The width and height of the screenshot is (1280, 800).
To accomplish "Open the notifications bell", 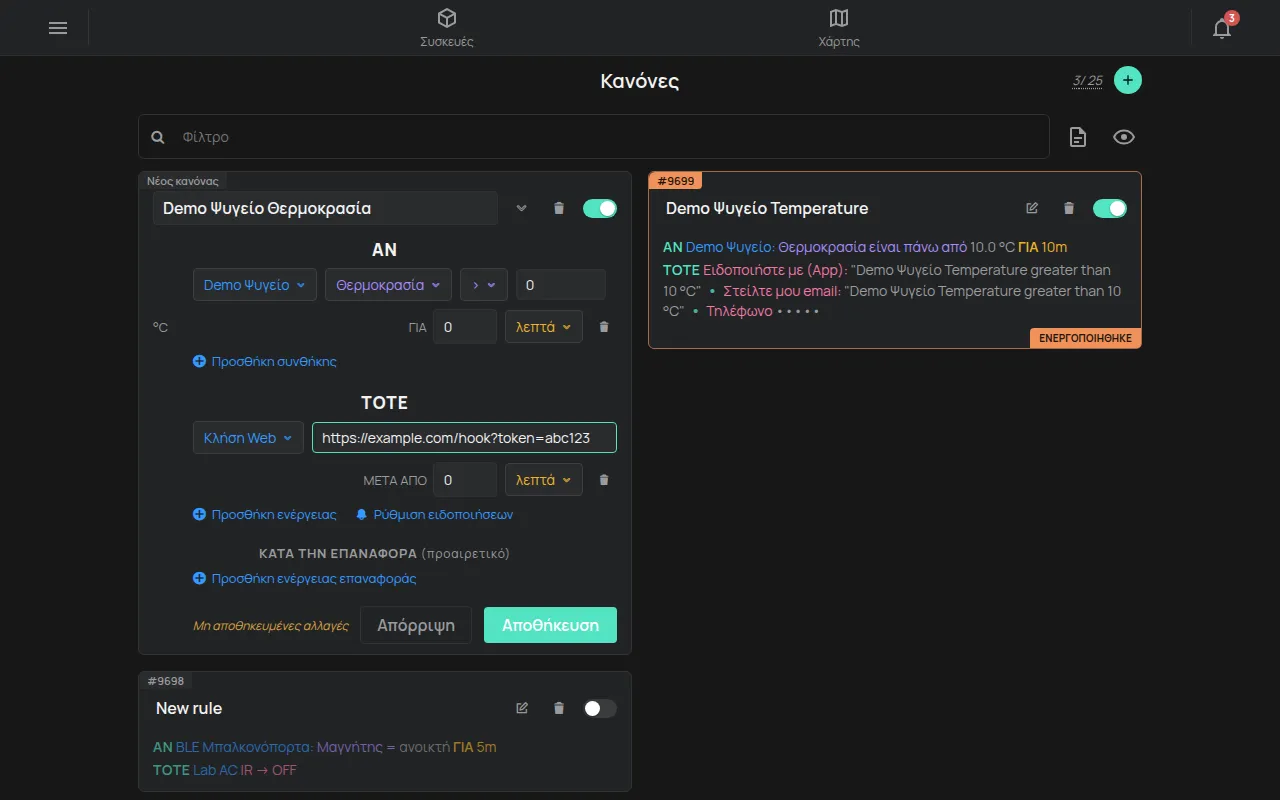I will [1222, 28].
